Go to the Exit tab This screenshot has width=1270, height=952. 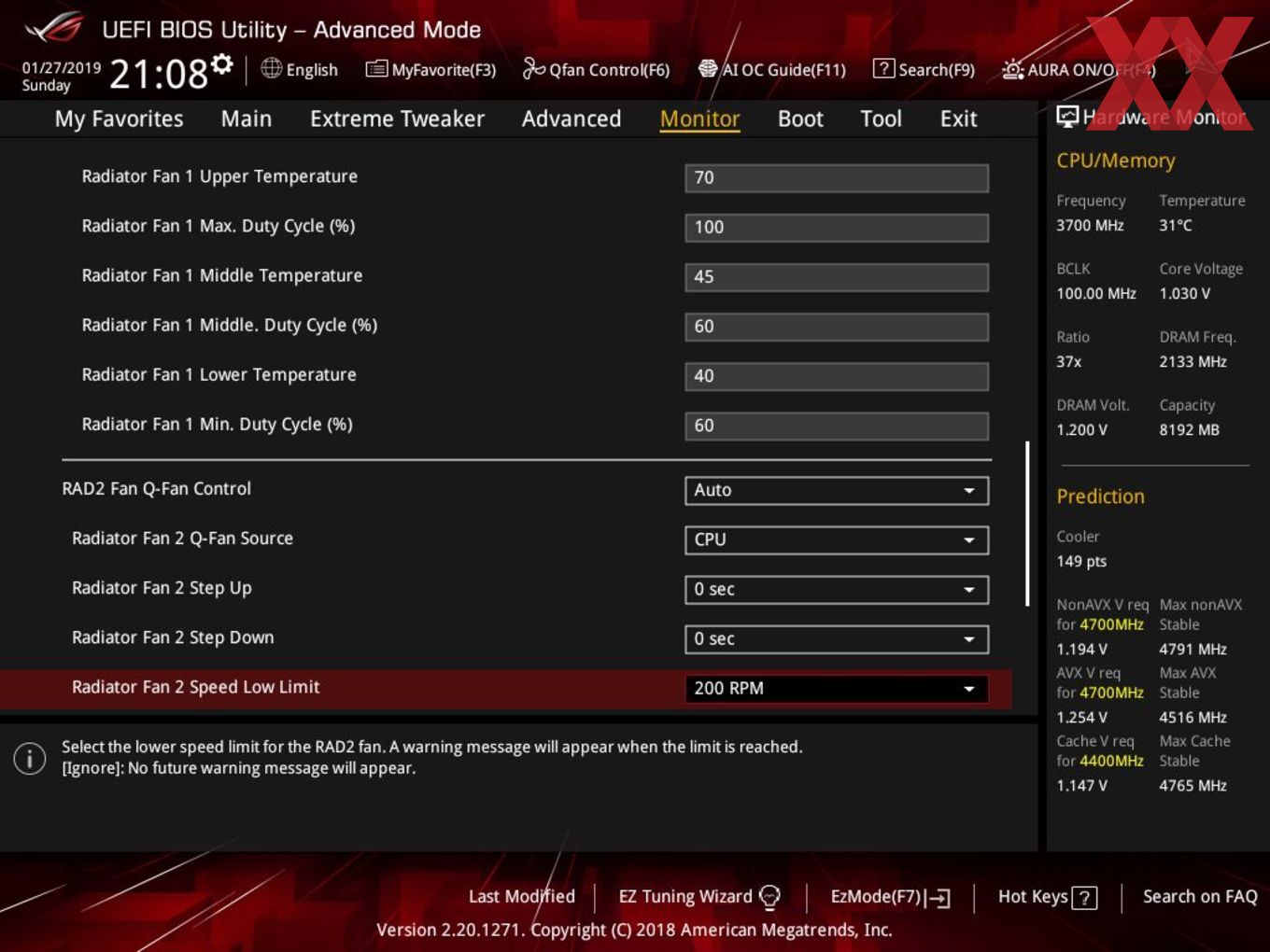click(958, 119)
